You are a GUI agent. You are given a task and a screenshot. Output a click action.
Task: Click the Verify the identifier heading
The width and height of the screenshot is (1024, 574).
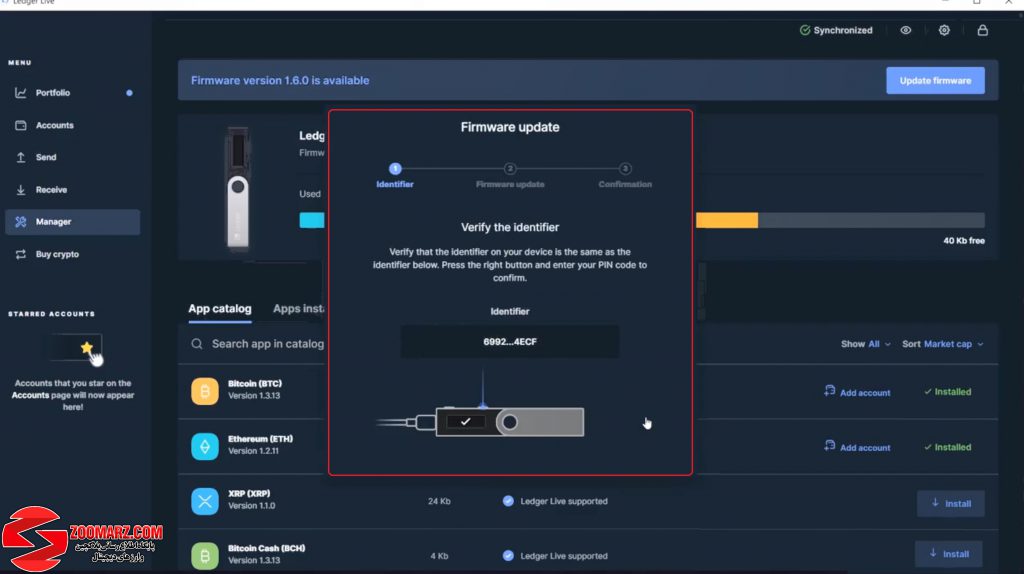click(x=510, y=227)
